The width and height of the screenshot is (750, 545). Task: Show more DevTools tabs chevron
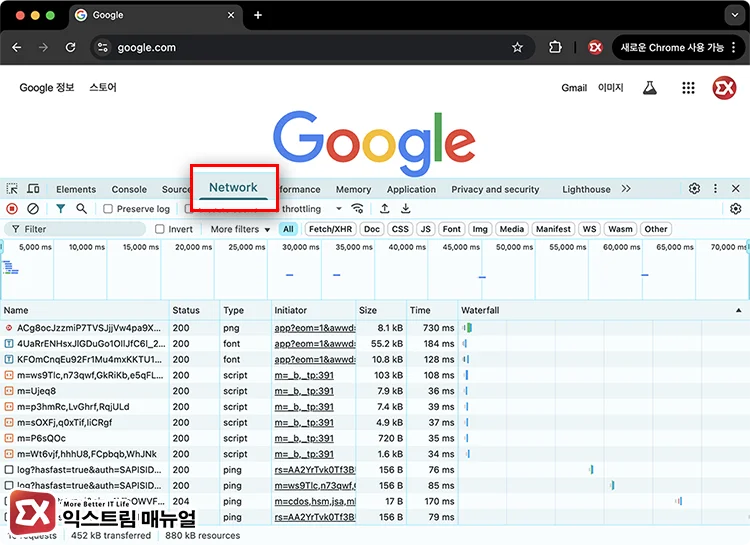point(626,189)
